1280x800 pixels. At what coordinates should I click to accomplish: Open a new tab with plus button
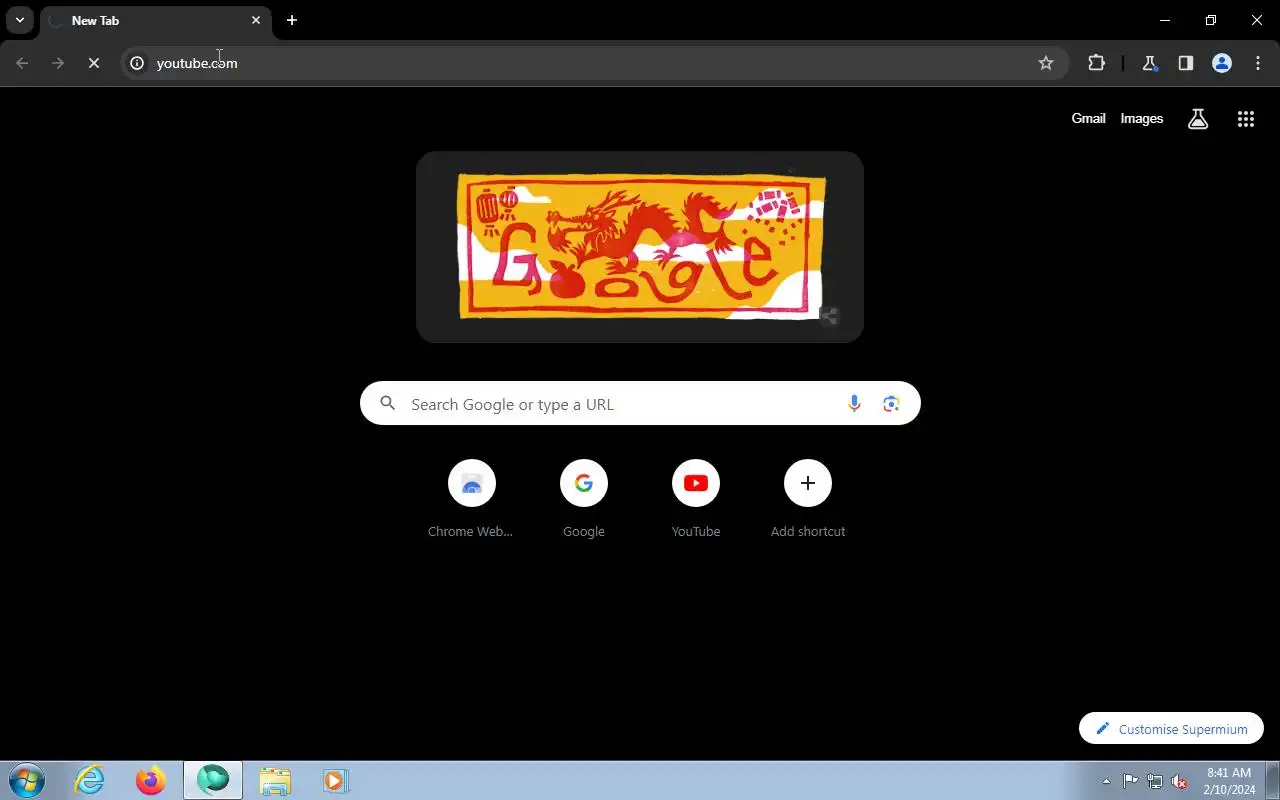291,20
